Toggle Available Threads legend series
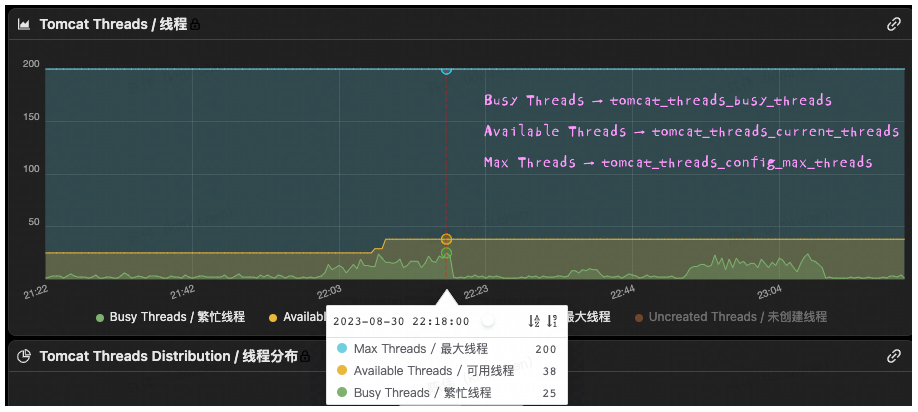Screen dimensions: 918x412 pyautogui.click(x=297, y=317)
